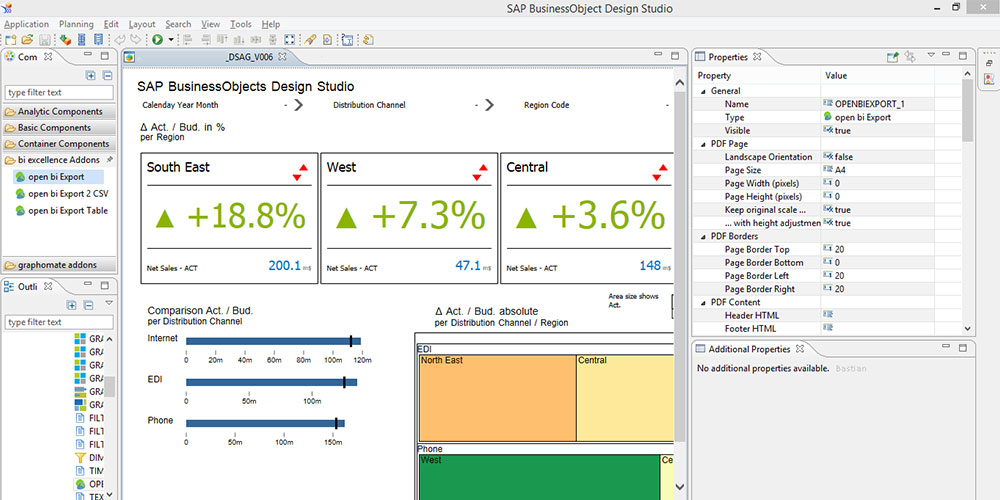Open Properties panel view menu triangle

click(930, 55)
